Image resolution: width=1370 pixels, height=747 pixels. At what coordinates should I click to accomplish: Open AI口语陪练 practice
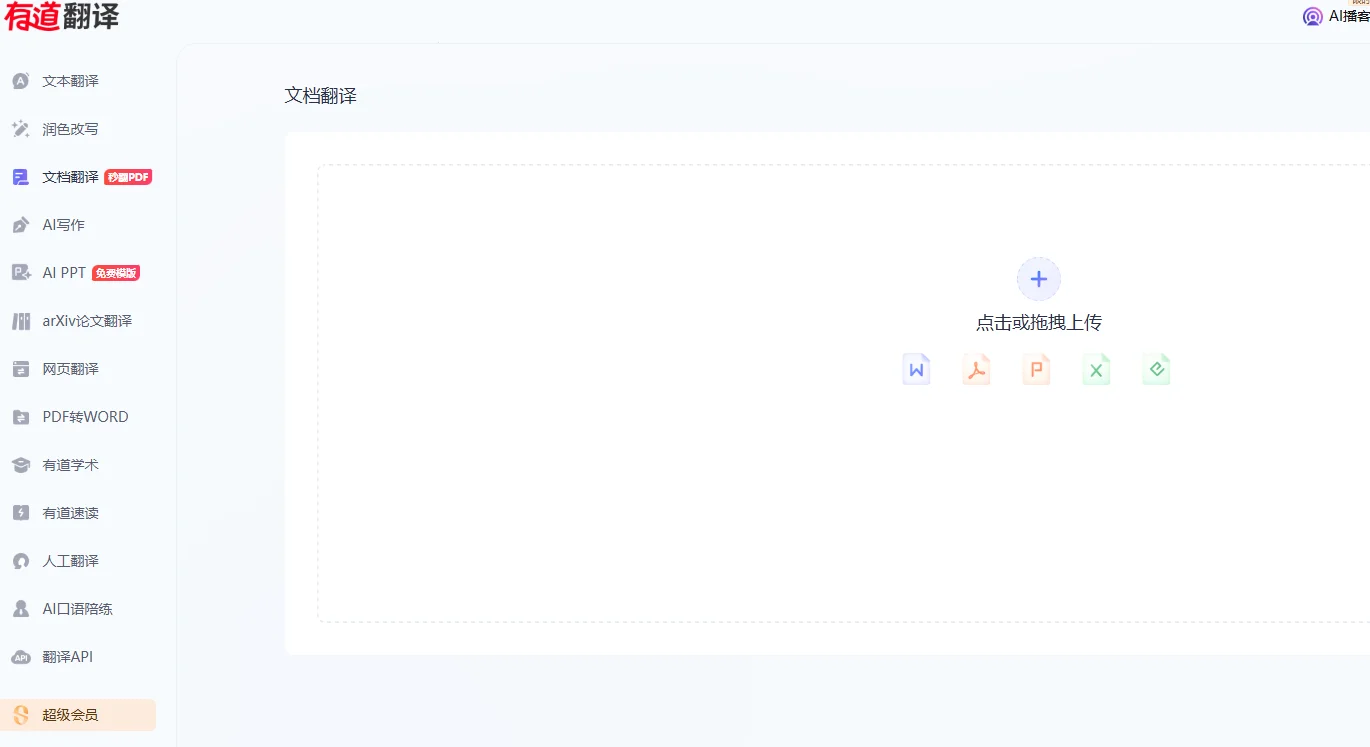pos(77,608)
